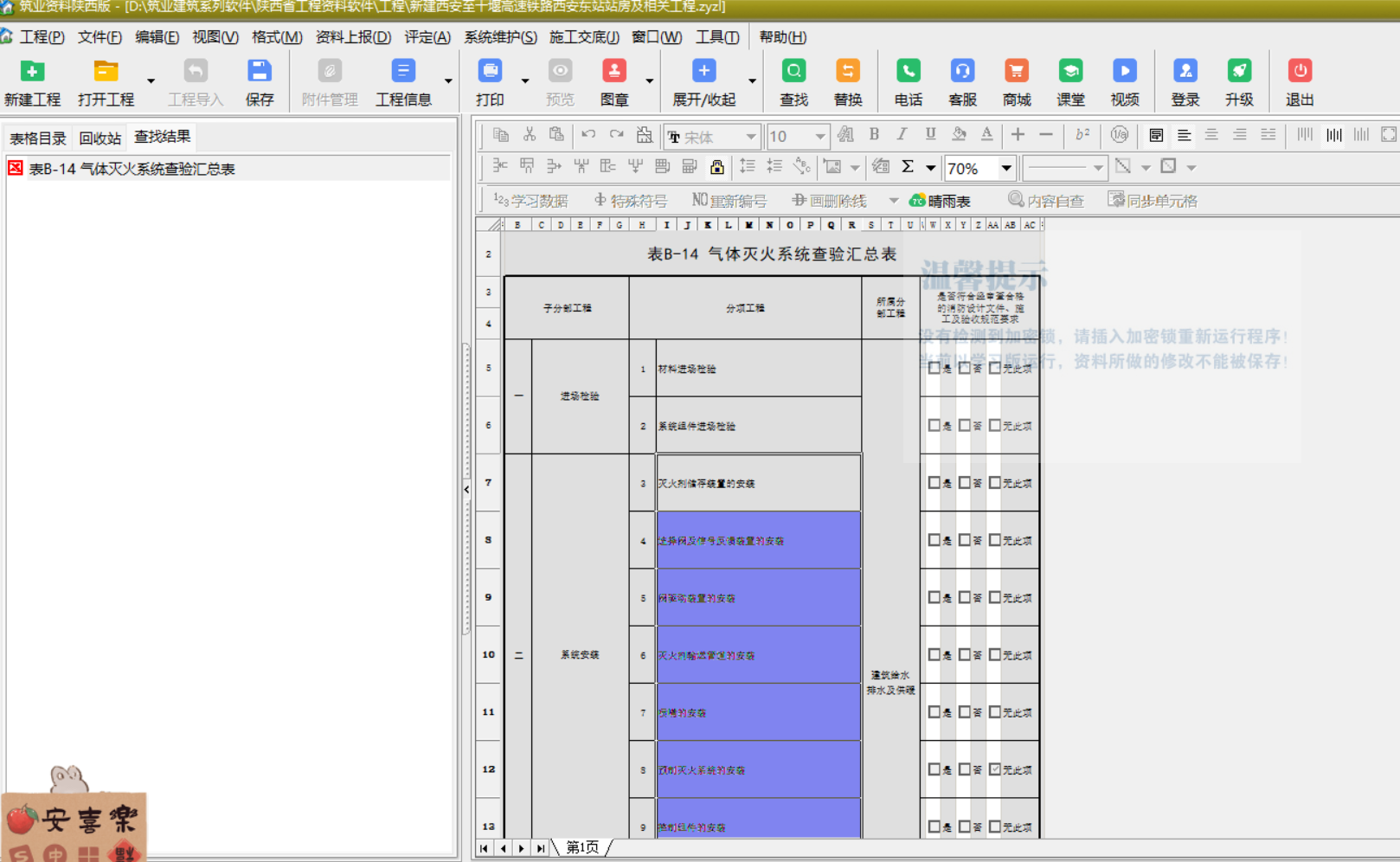Open the 替换 replace tool
This screenshot has width=1400, height=862.
click(x=847, y=72)
